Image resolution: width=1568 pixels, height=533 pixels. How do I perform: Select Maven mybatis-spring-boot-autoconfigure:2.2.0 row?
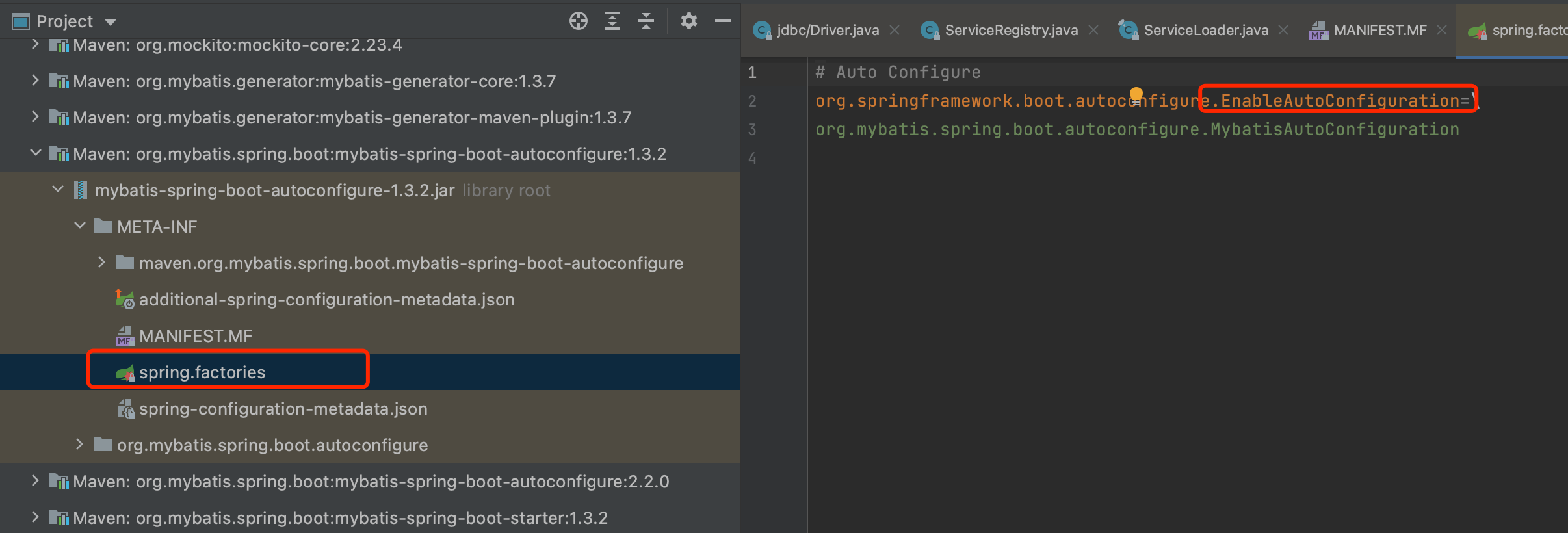tap(370, 482)
